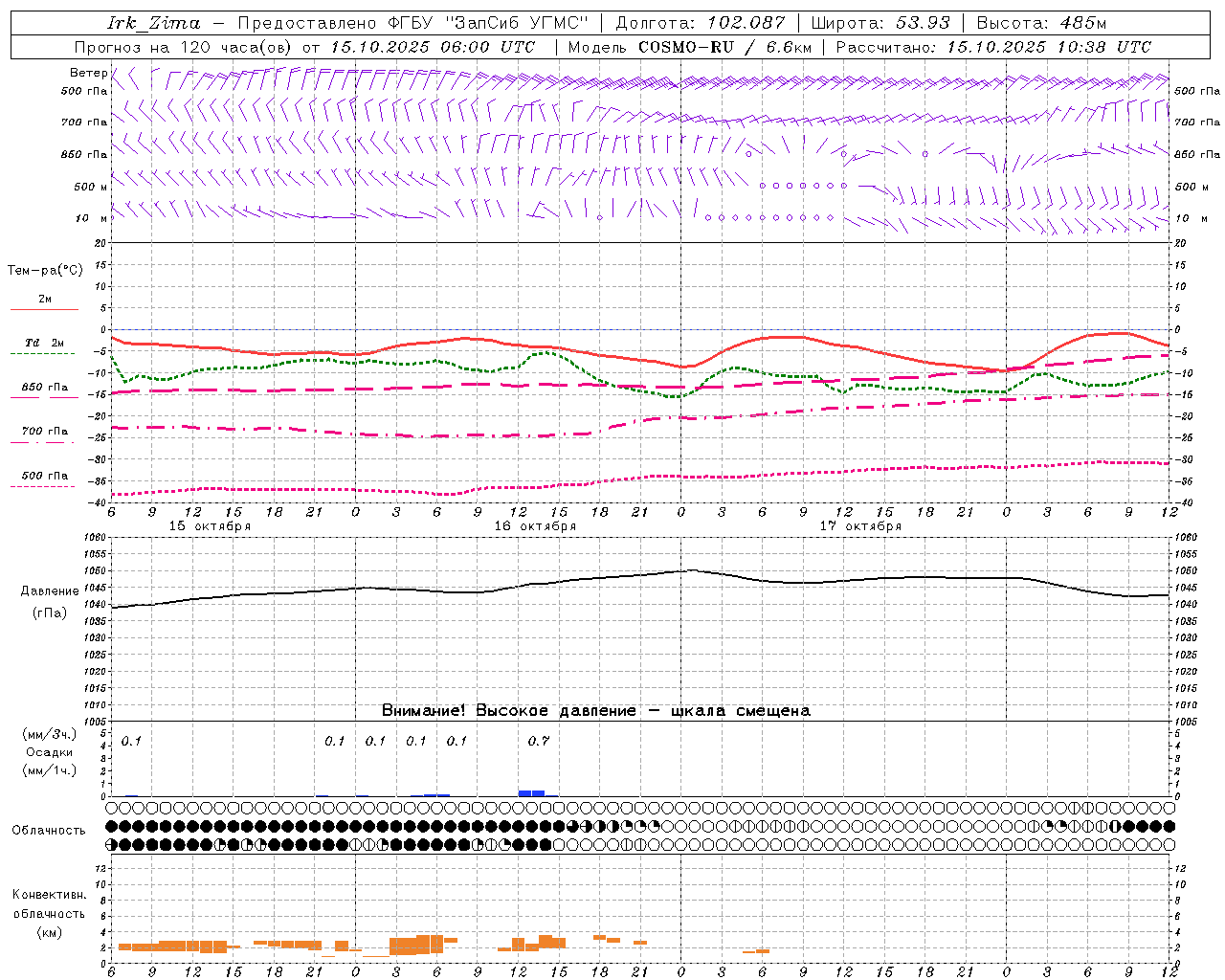Select 'Прогноз на 120 часа(ов)' text

(x=185, y=47)
